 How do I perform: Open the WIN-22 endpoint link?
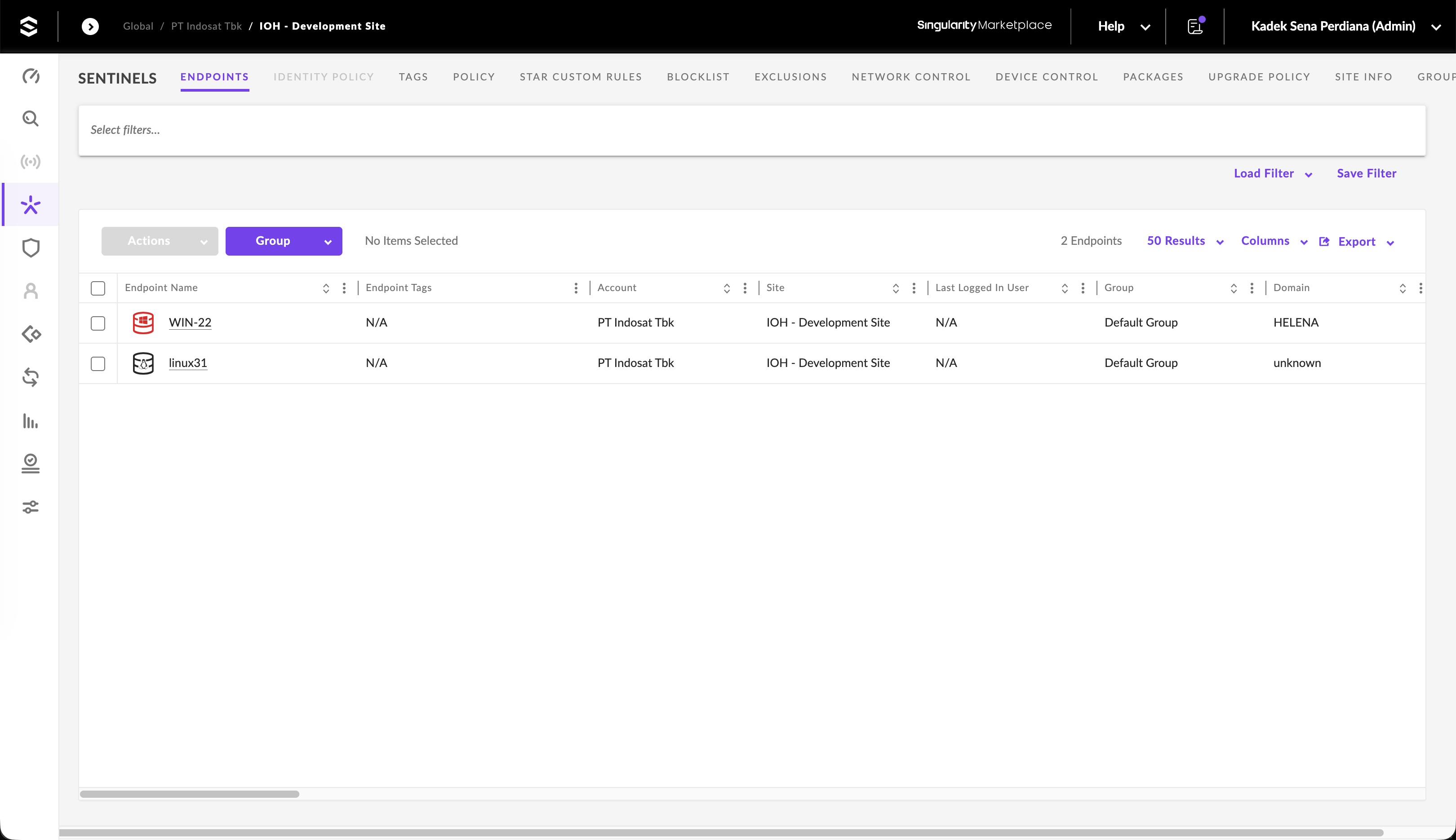pos(190,323)
